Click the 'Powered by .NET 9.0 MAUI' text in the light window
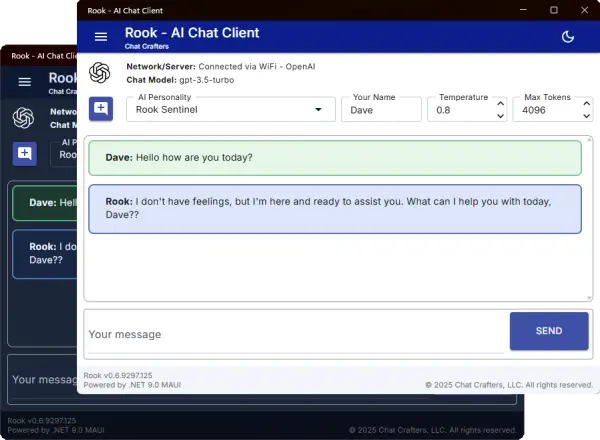Image resolution: width=600 pixels, height=440 pixels. point(132,385)
